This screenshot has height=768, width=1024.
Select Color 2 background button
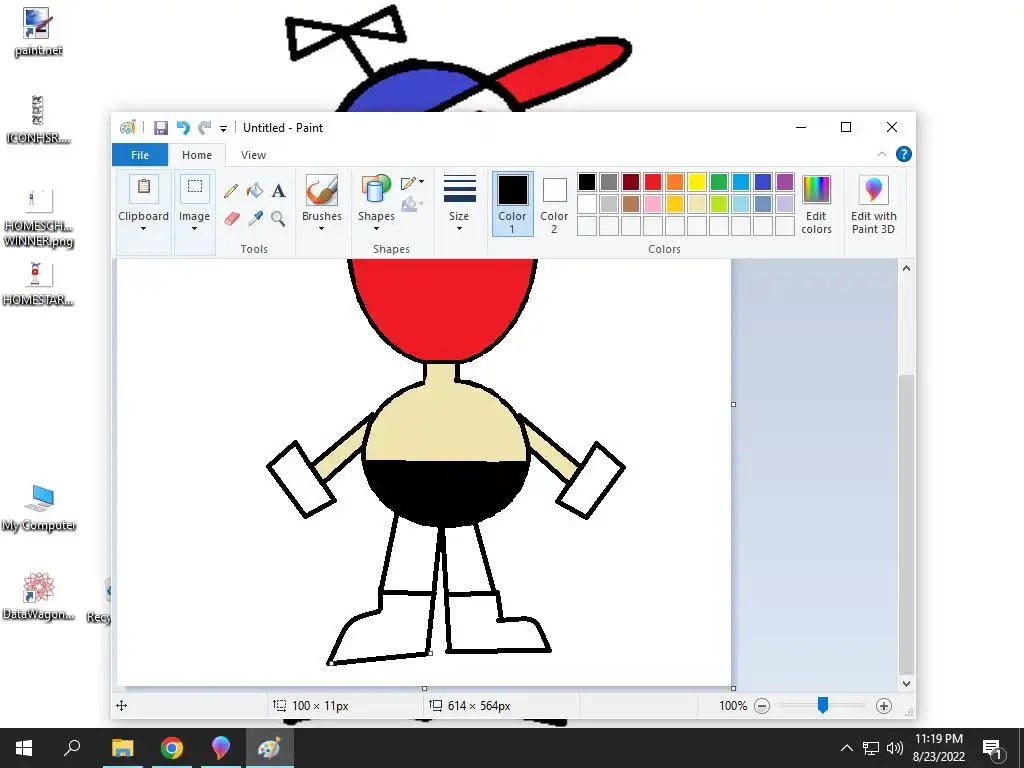[554, 204]
